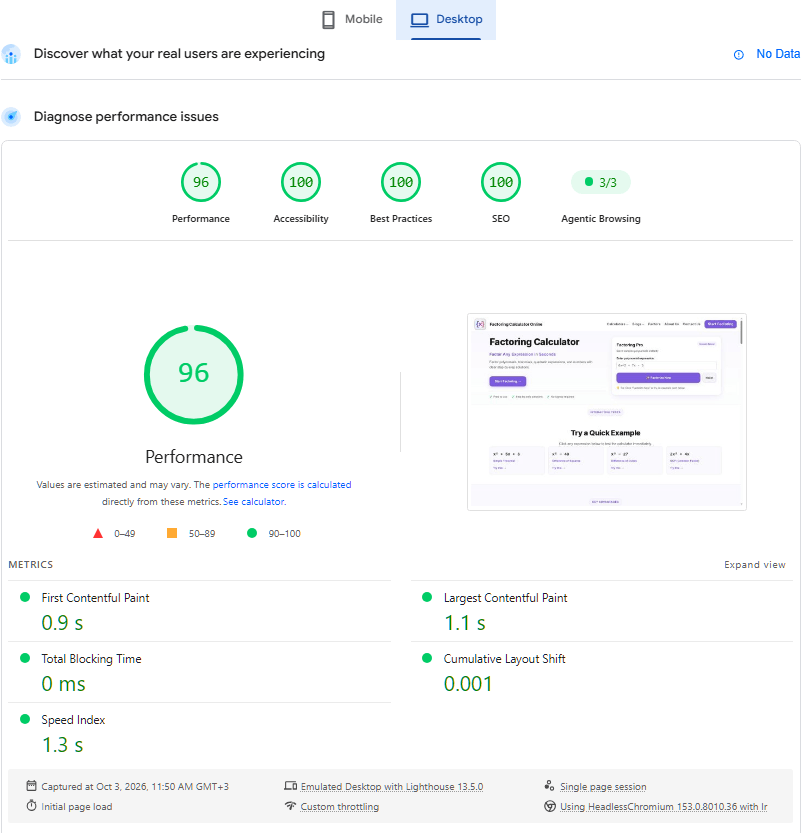
Task: Click the stopwatch icon beside Initial page load
Action: pyautogui.click(x=31, y=806)
